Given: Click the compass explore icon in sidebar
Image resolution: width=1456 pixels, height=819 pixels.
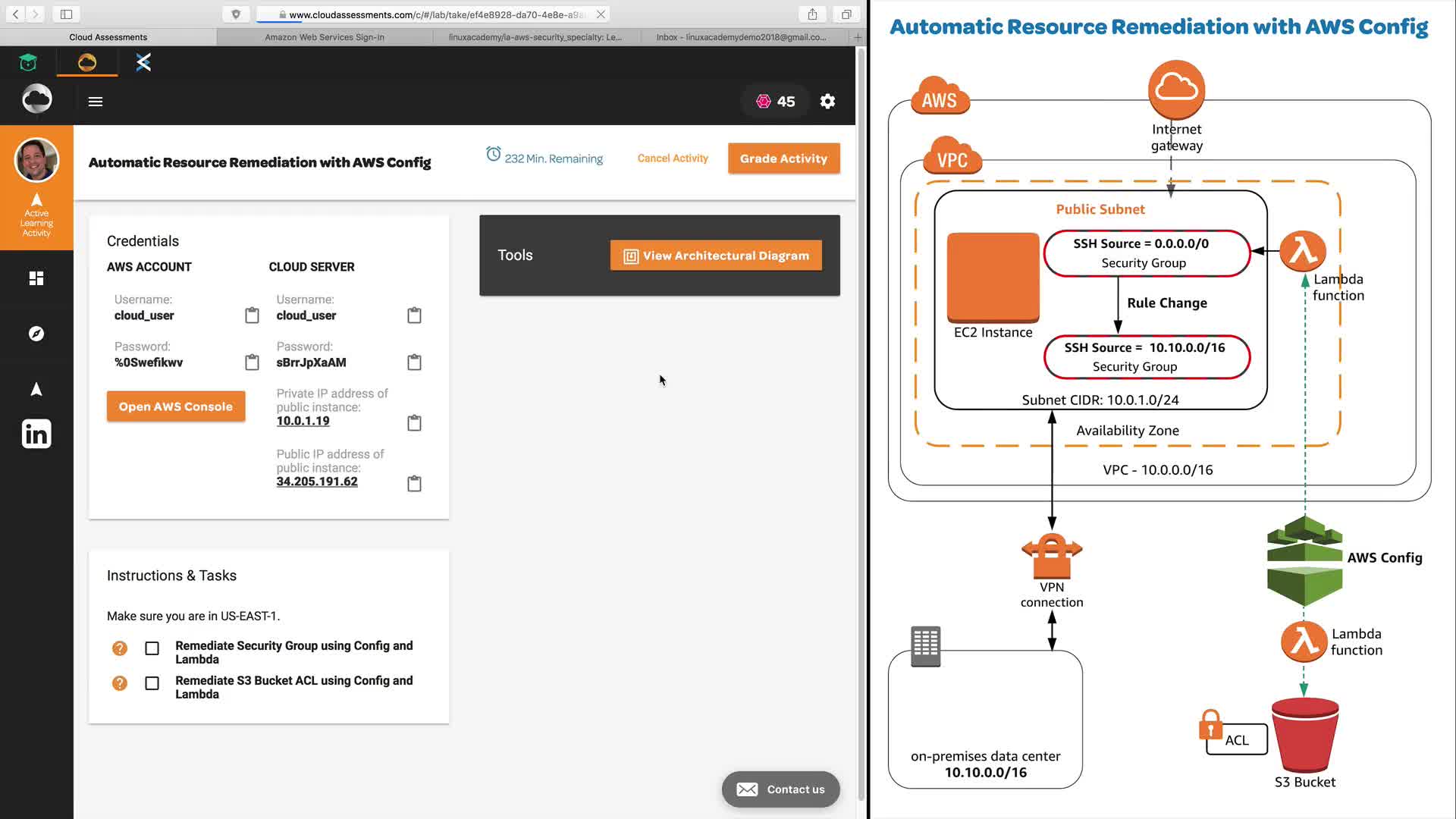Looking at the screenshot, I should coord(36,334).
